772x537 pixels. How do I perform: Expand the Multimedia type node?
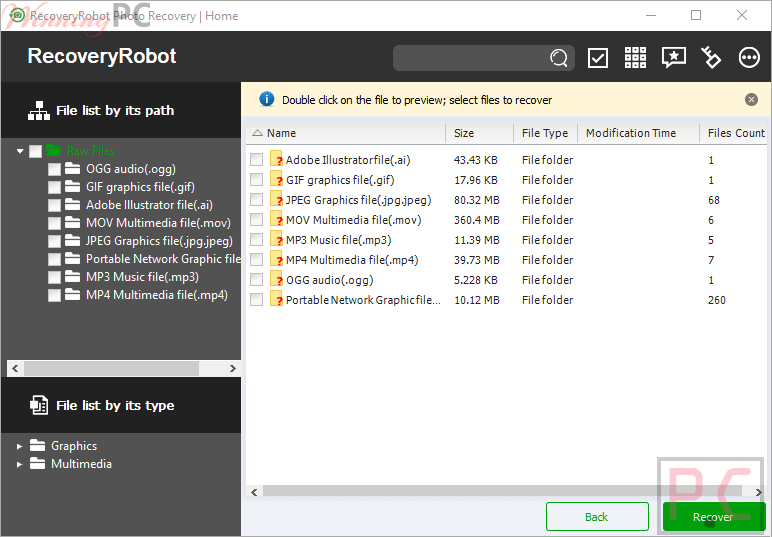(x=19, y=464)
